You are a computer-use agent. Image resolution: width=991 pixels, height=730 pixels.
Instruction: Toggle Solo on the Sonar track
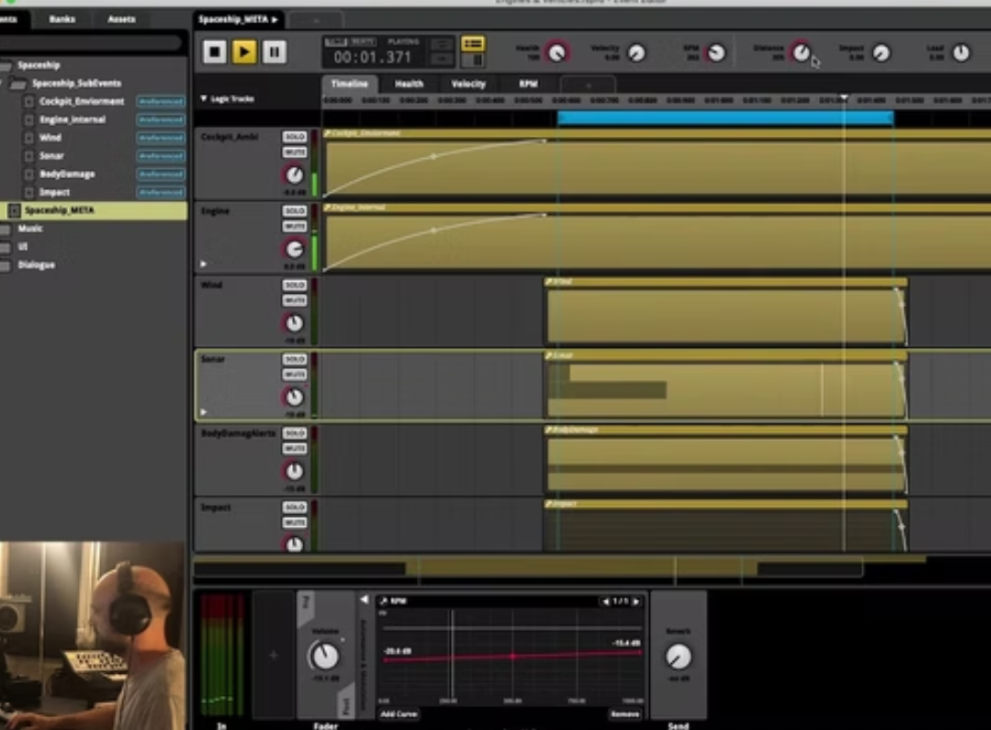tap(294, 359)
